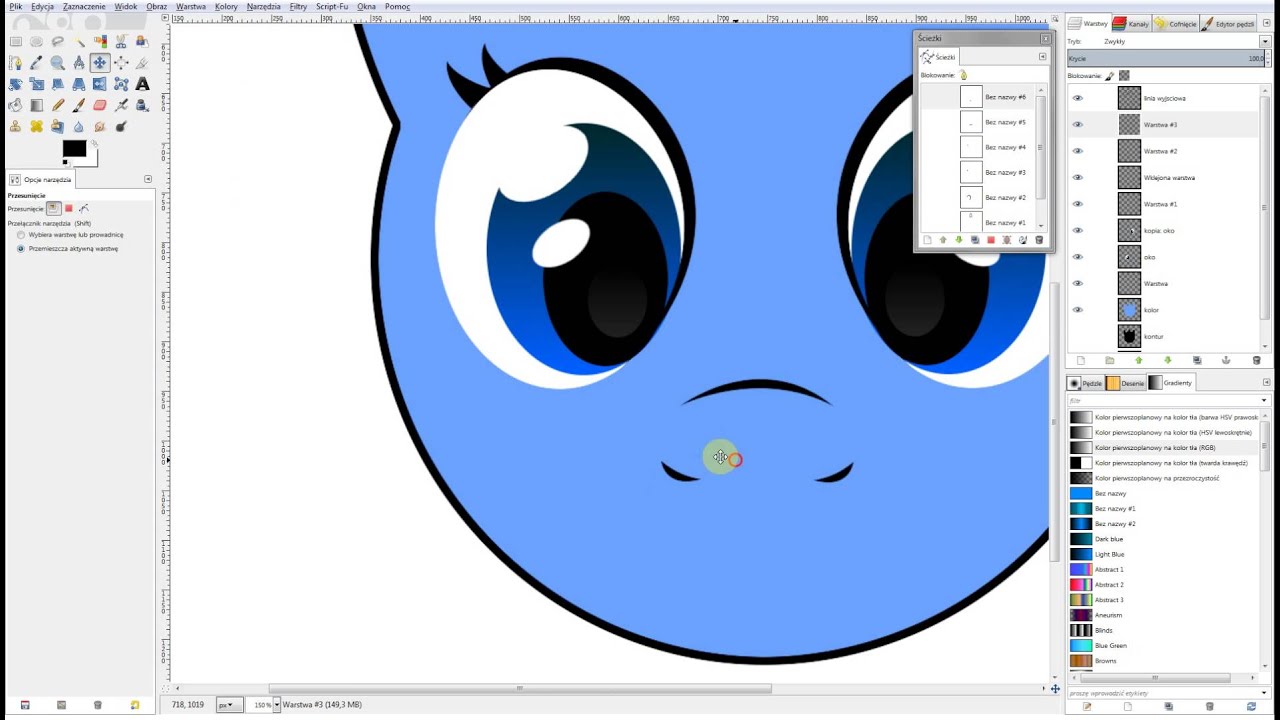Hide the 'Wklejona warstwa' layer
The height and width of the screenshot is (720, 1280).
click(x=1078, y=177)
